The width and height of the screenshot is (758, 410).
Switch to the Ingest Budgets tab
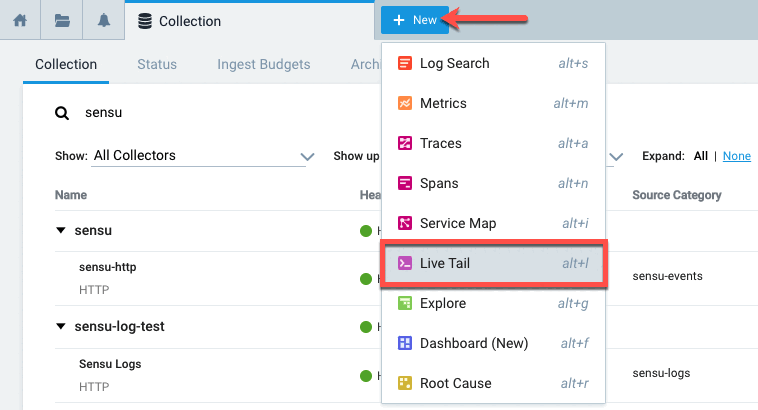tap(263, 64)
